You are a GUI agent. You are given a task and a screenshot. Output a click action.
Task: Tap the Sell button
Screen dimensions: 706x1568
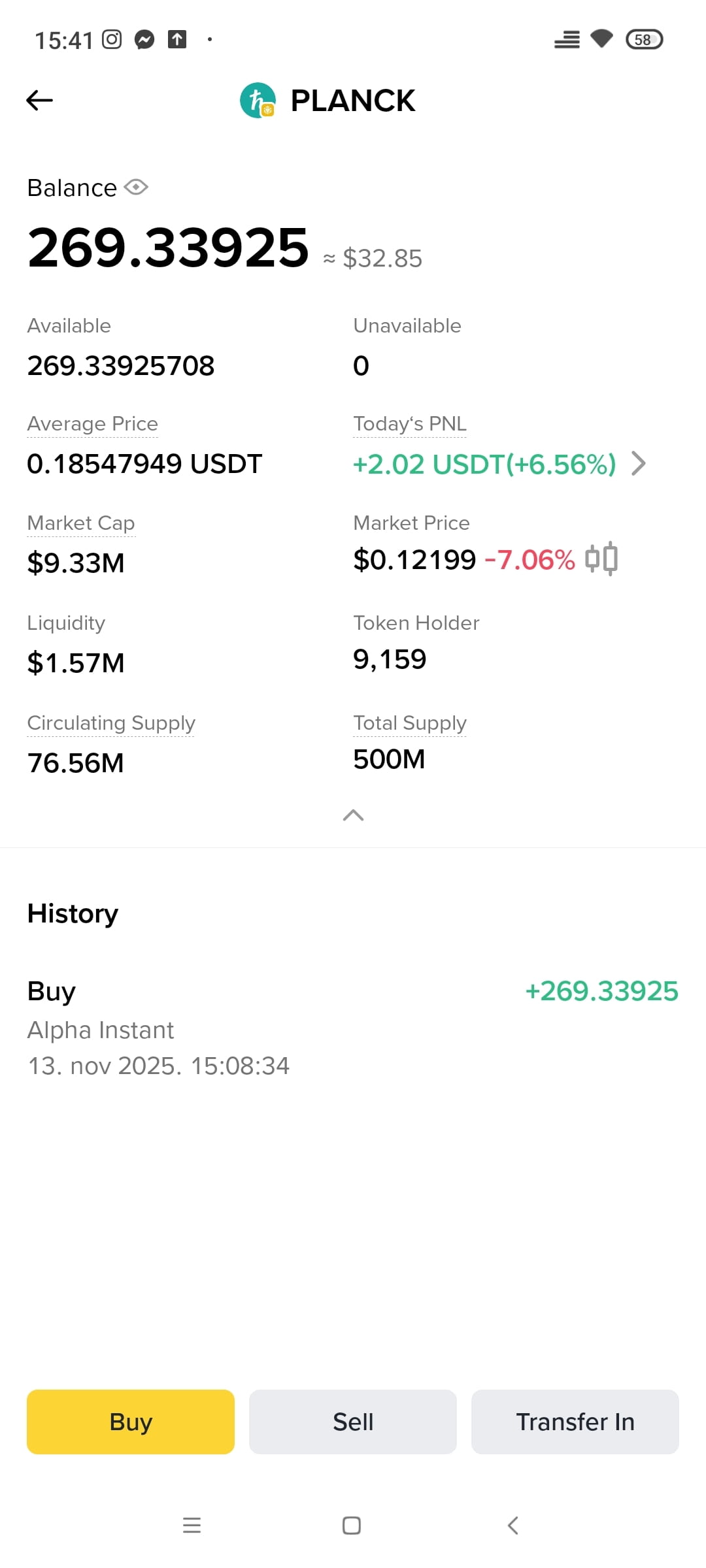[353, 1422]
